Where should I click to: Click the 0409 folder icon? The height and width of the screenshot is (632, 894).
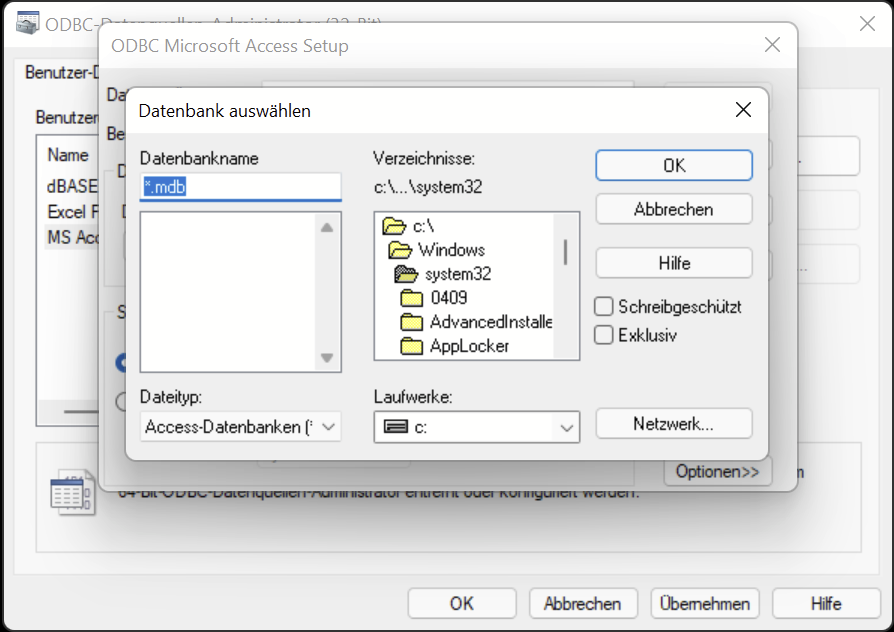coord(412,298)
